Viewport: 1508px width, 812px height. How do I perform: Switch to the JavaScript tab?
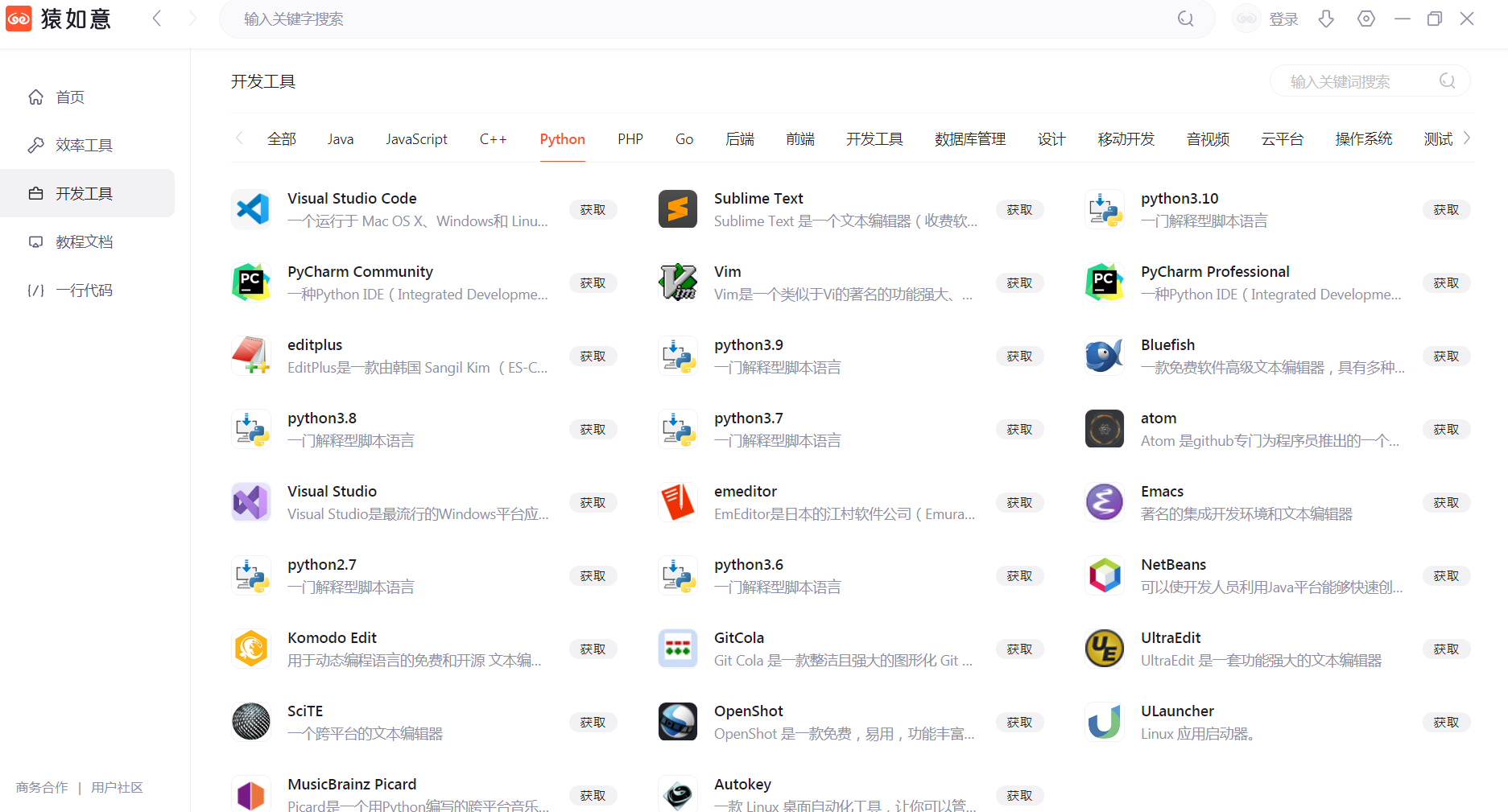[x=416, y=139]
